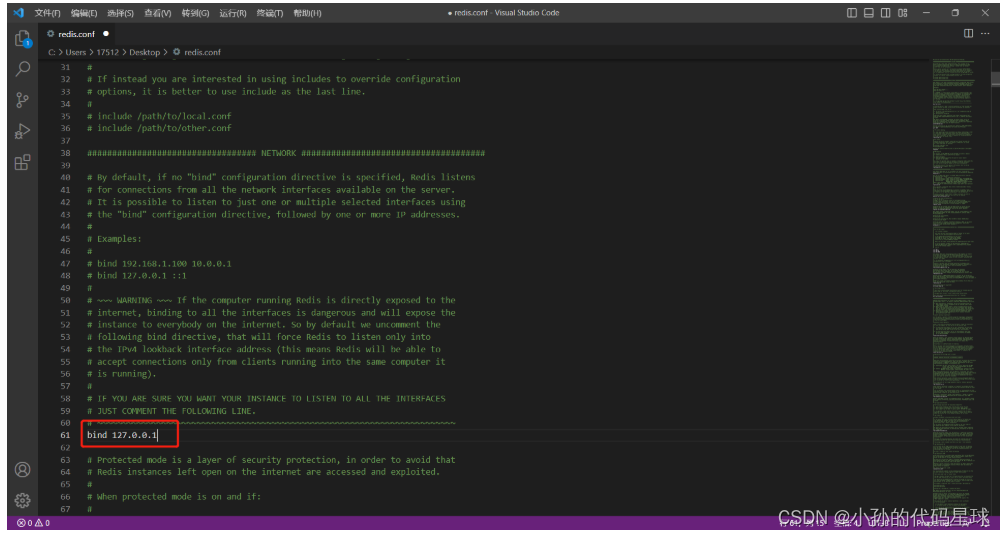This screenshot has width=1006, height=537.
Task: Open the Manage gear menu
Action: coord(22,500)
